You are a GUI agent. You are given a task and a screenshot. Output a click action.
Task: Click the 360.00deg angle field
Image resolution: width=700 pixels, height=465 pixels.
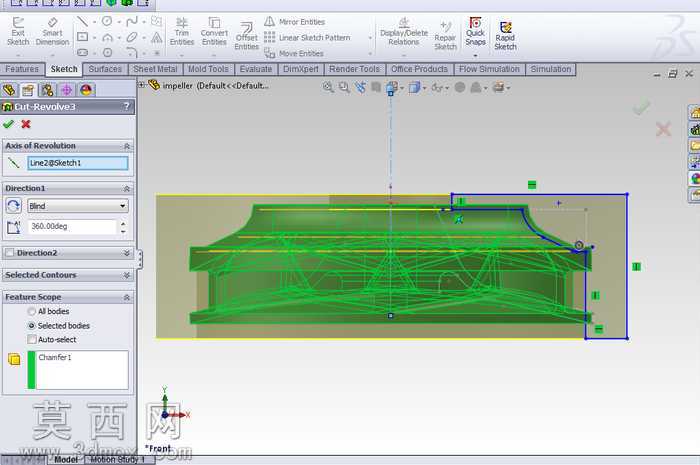pos(72,227)
